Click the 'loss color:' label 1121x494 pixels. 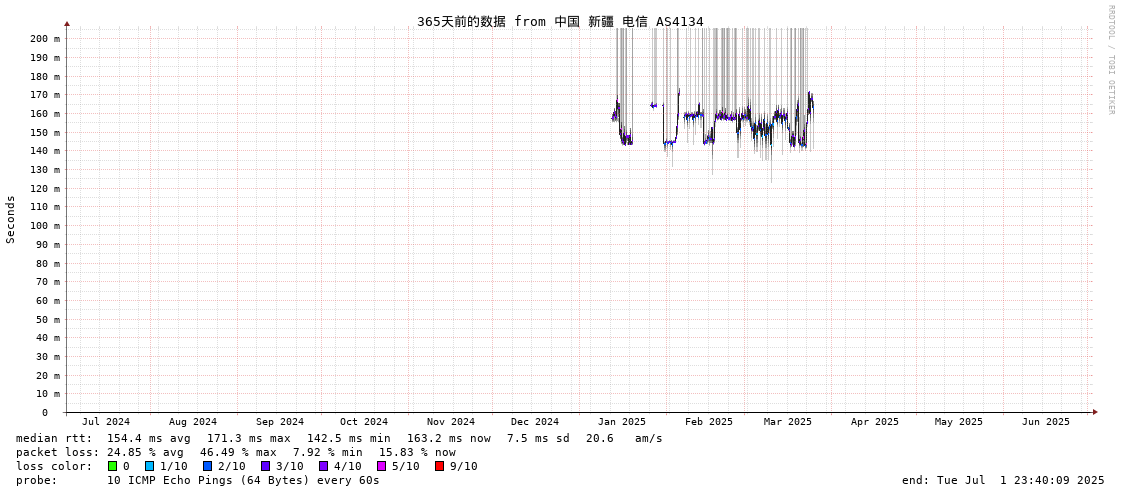click(54, 467)
